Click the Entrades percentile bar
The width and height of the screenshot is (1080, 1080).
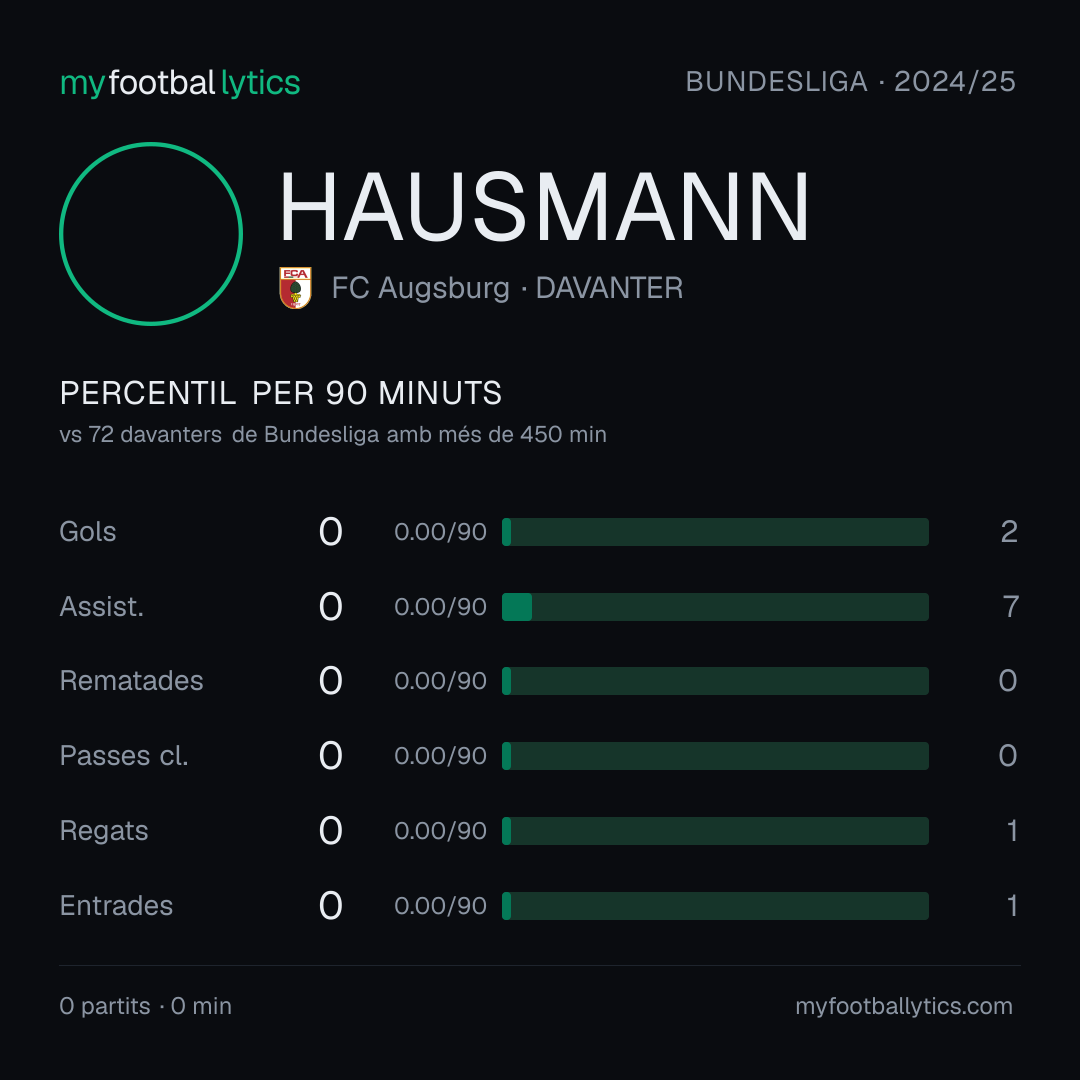[x=715, y=906]
